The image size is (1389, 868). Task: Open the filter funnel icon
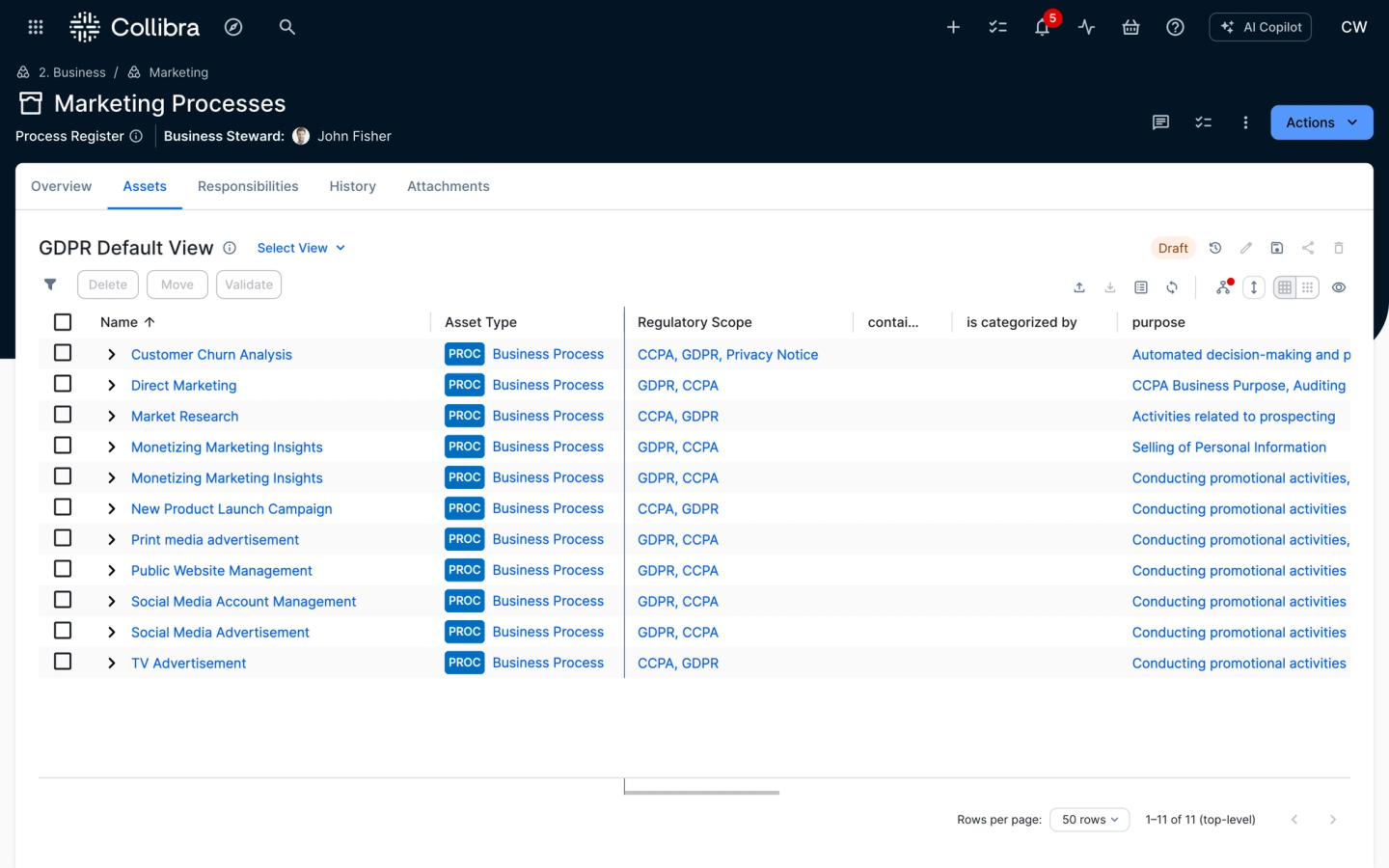pos(50,285)
